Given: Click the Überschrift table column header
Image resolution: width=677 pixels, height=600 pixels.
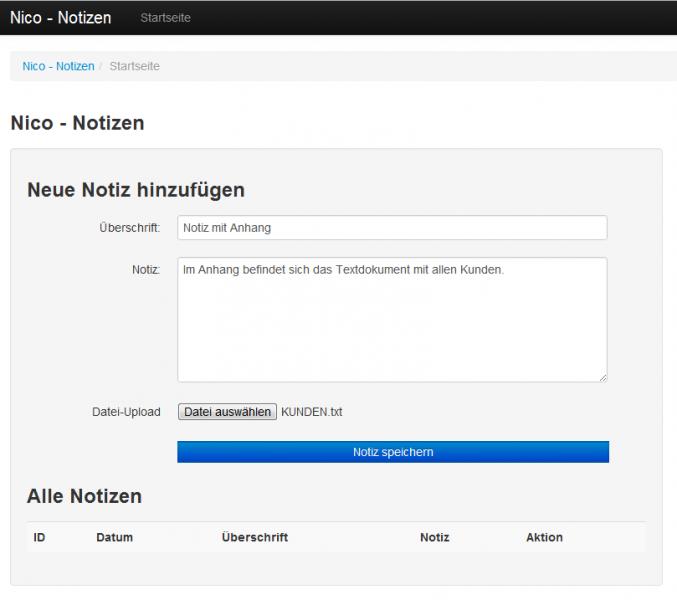Looking at the screenshot, I should click(x=255, y=537).
